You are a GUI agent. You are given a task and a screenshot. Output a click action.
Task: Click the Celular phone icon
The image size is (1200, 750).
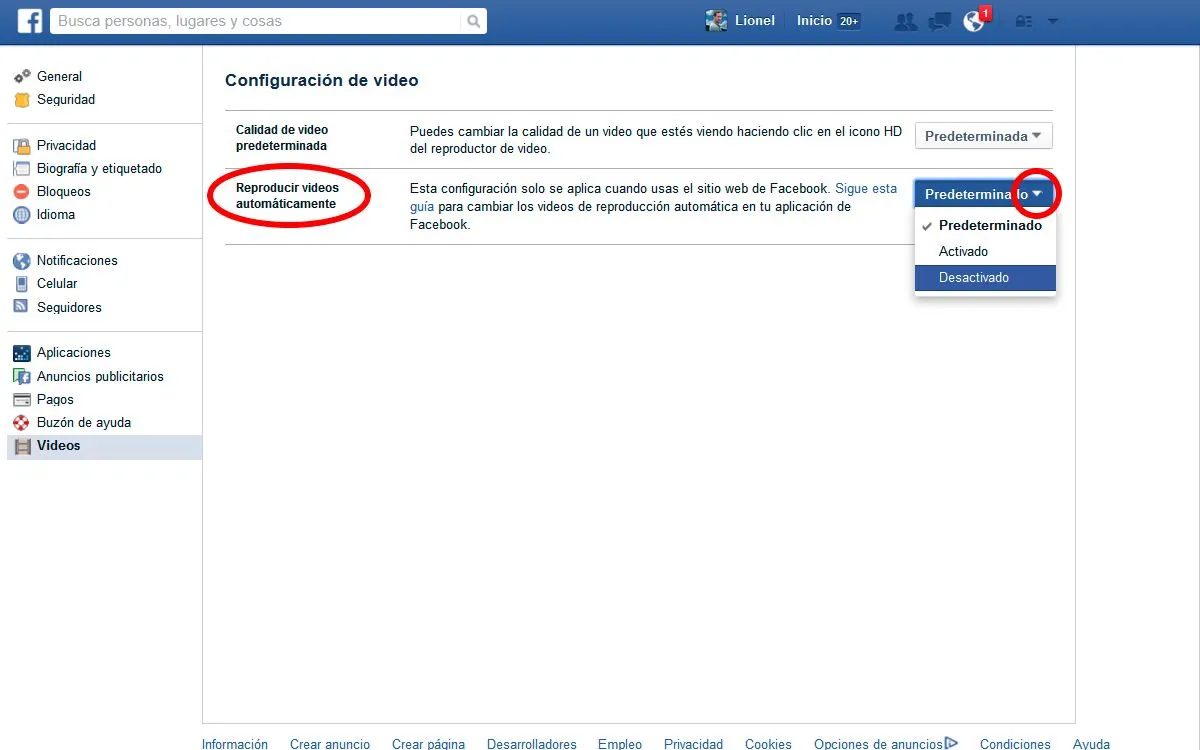point(22,283)
